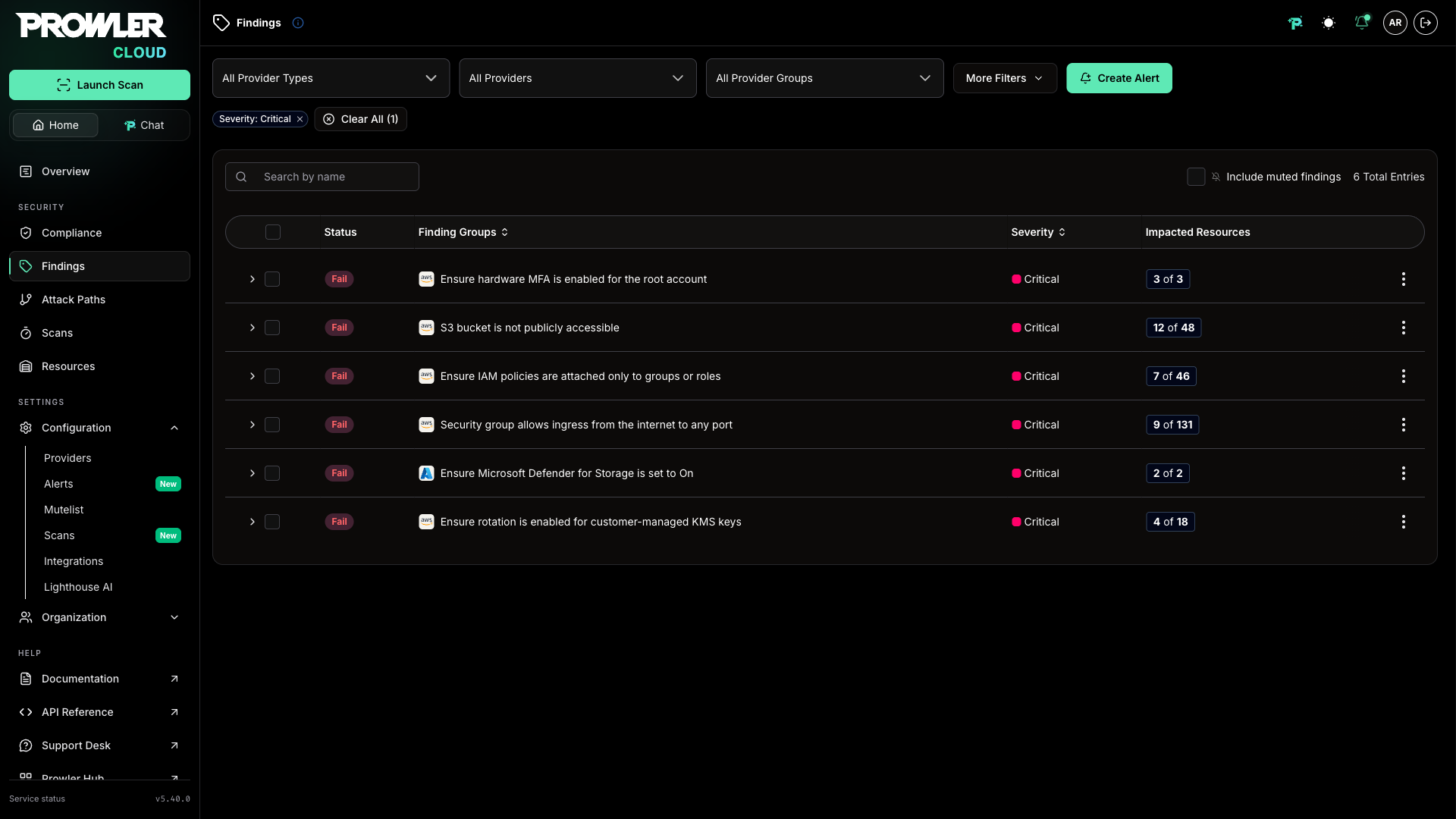1456x819 pixels.
Task: Click the sign out icon
Action: click(x=1426, y=23)
